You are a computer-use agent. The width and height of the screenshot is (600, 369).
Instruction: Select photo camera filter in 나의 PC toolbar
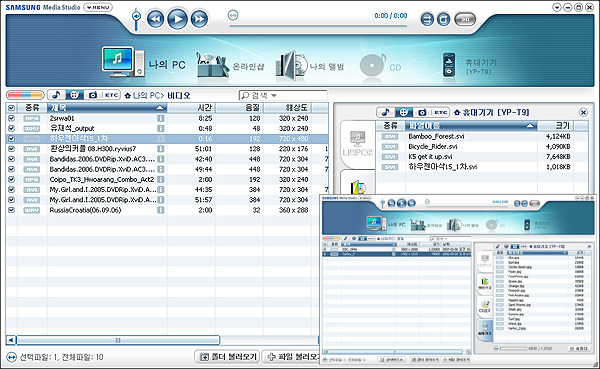click(x=93, y=95)
